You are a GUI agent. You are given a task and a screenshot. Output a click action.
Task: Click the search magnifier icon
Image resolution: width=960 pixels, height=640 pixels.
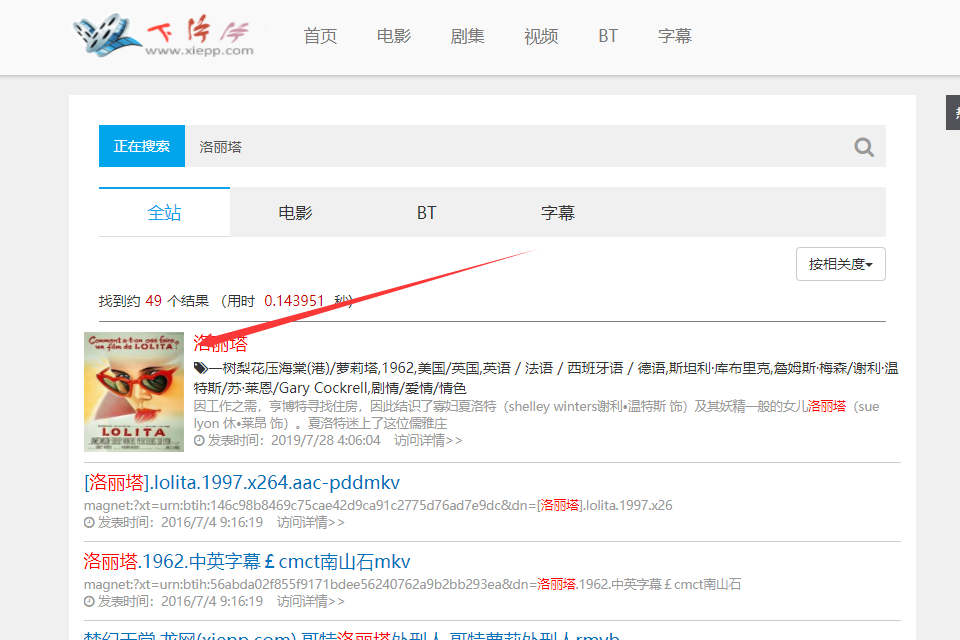tap(863, 146)
